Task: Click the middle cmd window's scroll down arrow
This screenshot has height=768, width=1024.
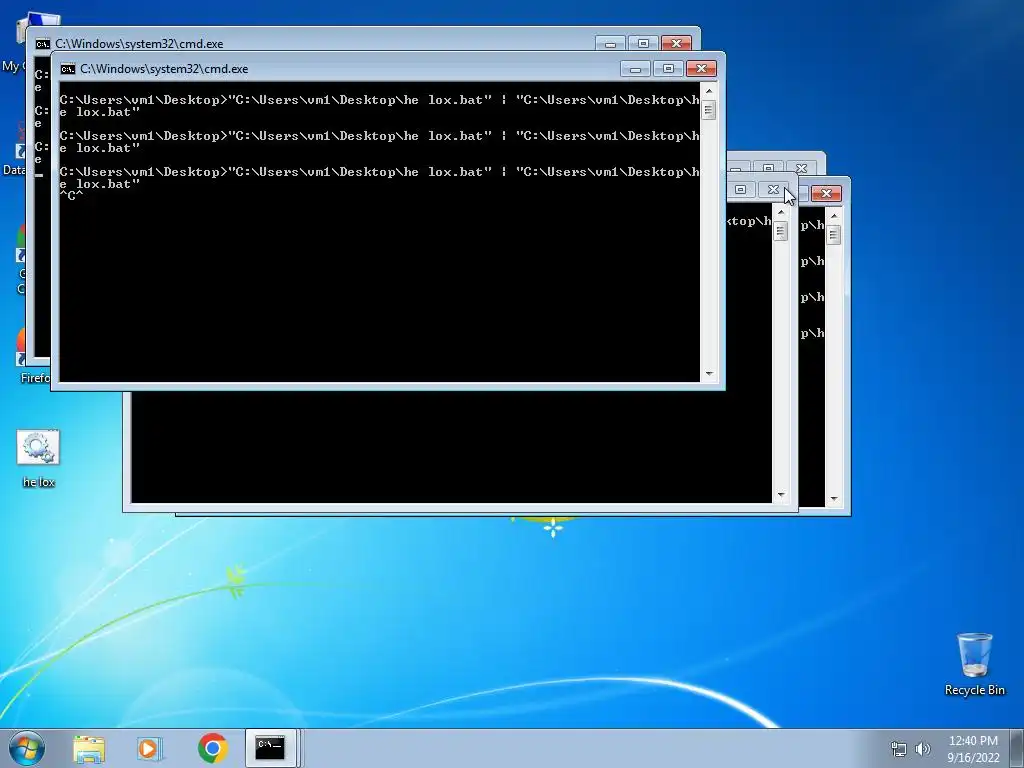Action: coord(781,495)
